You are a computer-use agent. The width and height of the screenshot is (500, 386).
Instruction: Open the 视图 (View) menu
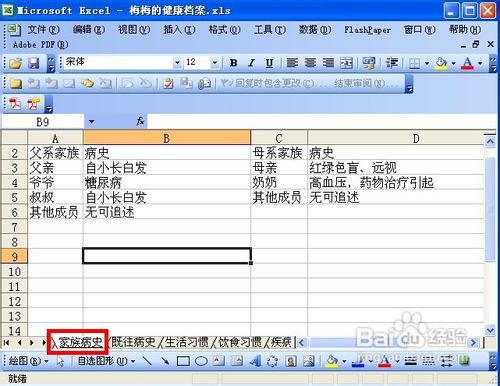tap(134, 30)
